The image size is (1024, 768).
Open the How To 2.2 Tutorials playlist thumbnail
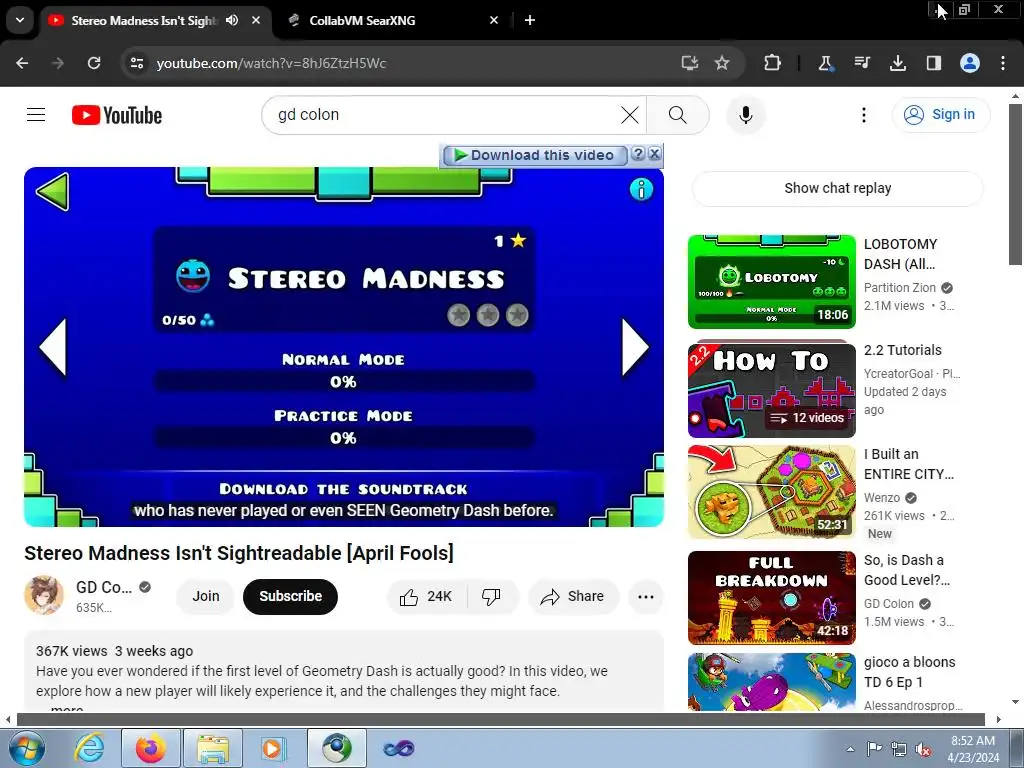click(x=771, y=389)
